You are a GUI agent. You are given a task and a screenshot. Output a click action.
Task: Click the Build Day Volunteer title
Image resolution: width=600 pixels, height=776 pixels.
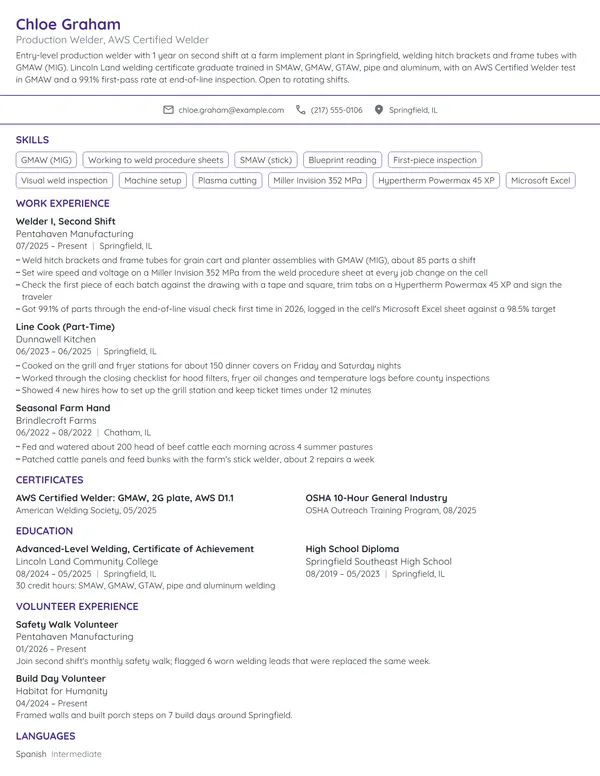60,679
